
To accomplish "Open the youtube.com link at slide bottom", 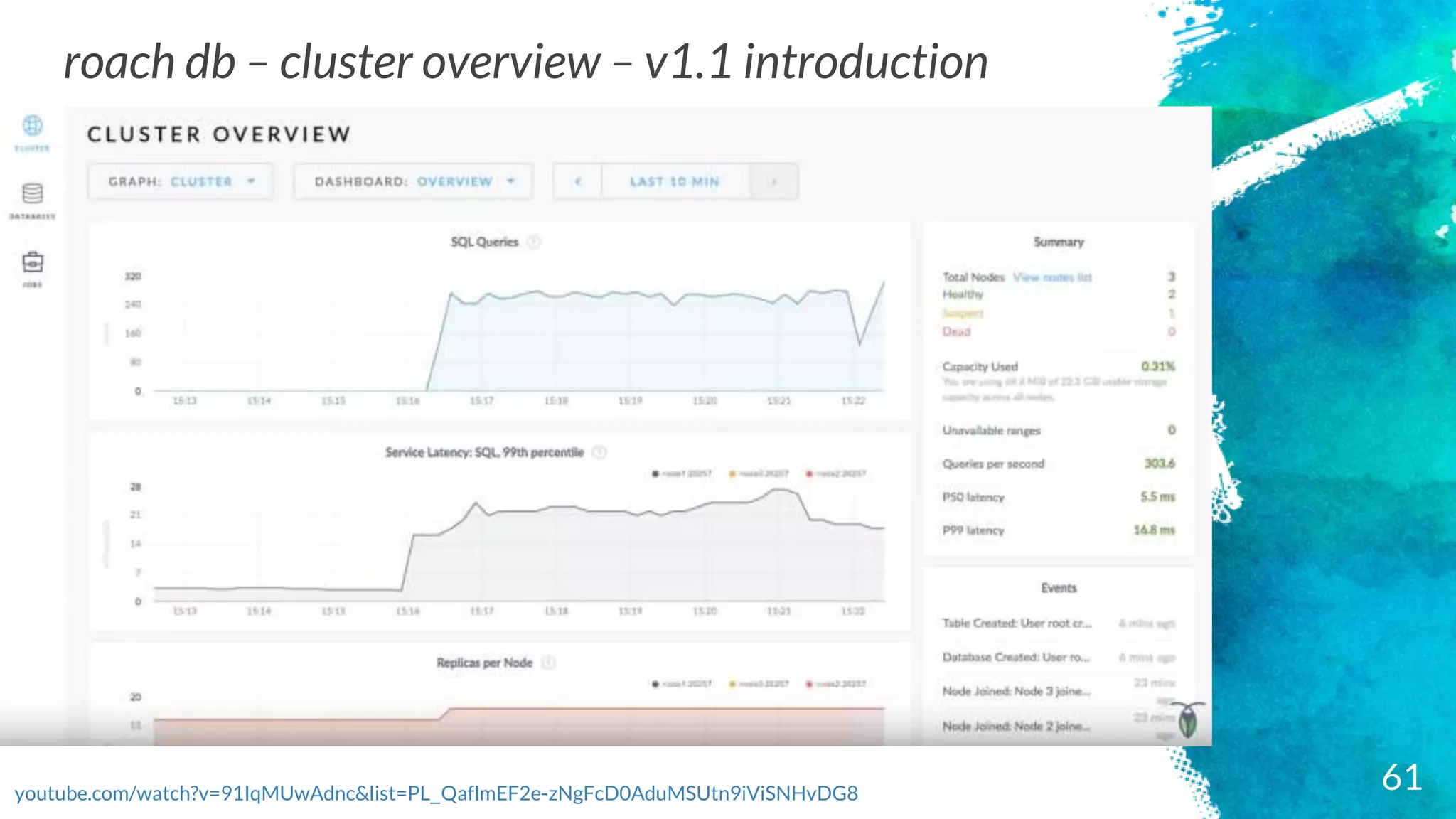I will click(437, 793).
